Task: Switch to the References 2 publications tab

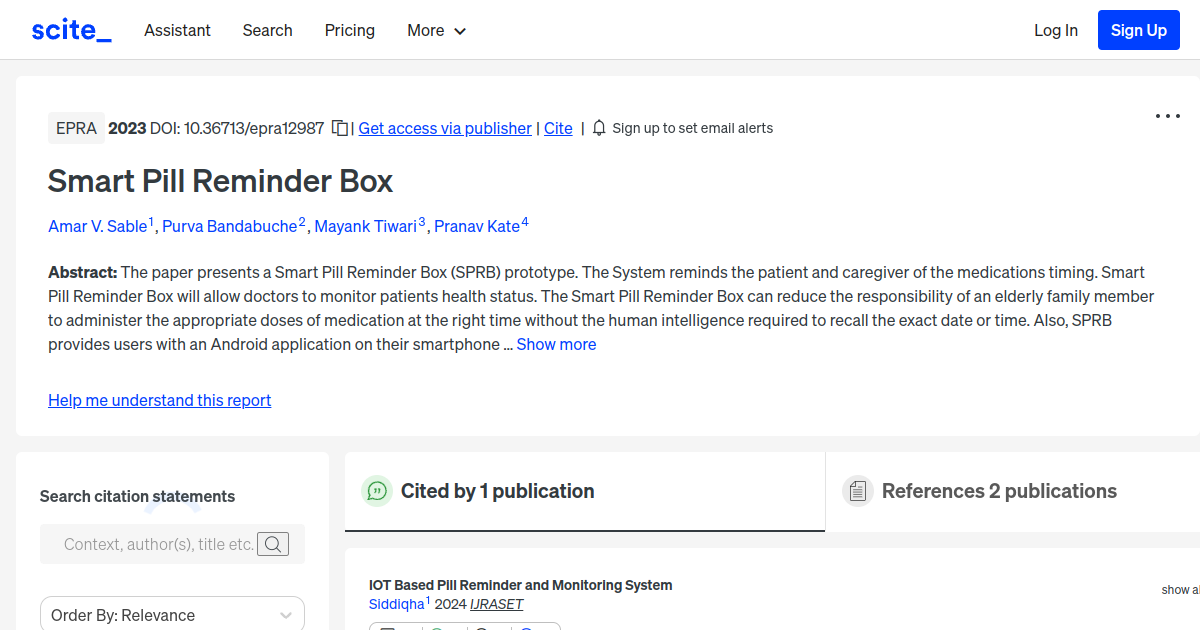Action: [x=1000, y=491]
